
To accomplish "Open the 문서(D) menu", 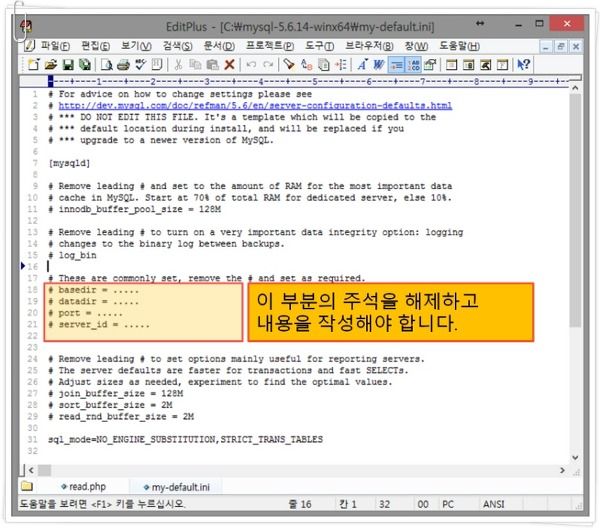I will click(219, 46).
